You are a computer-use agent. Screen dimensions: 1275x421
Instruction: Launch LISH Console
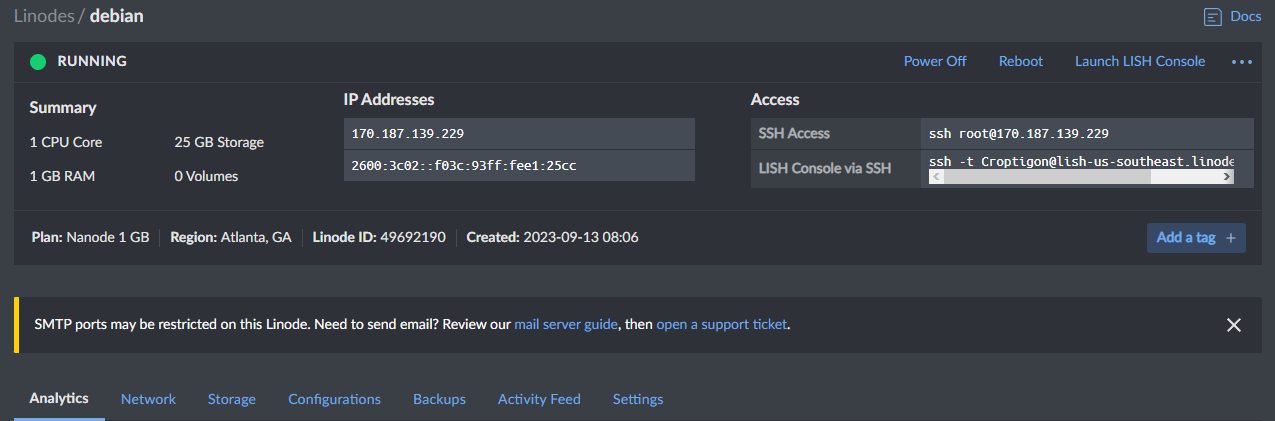pyautogui.click(x=1140, y=61)
